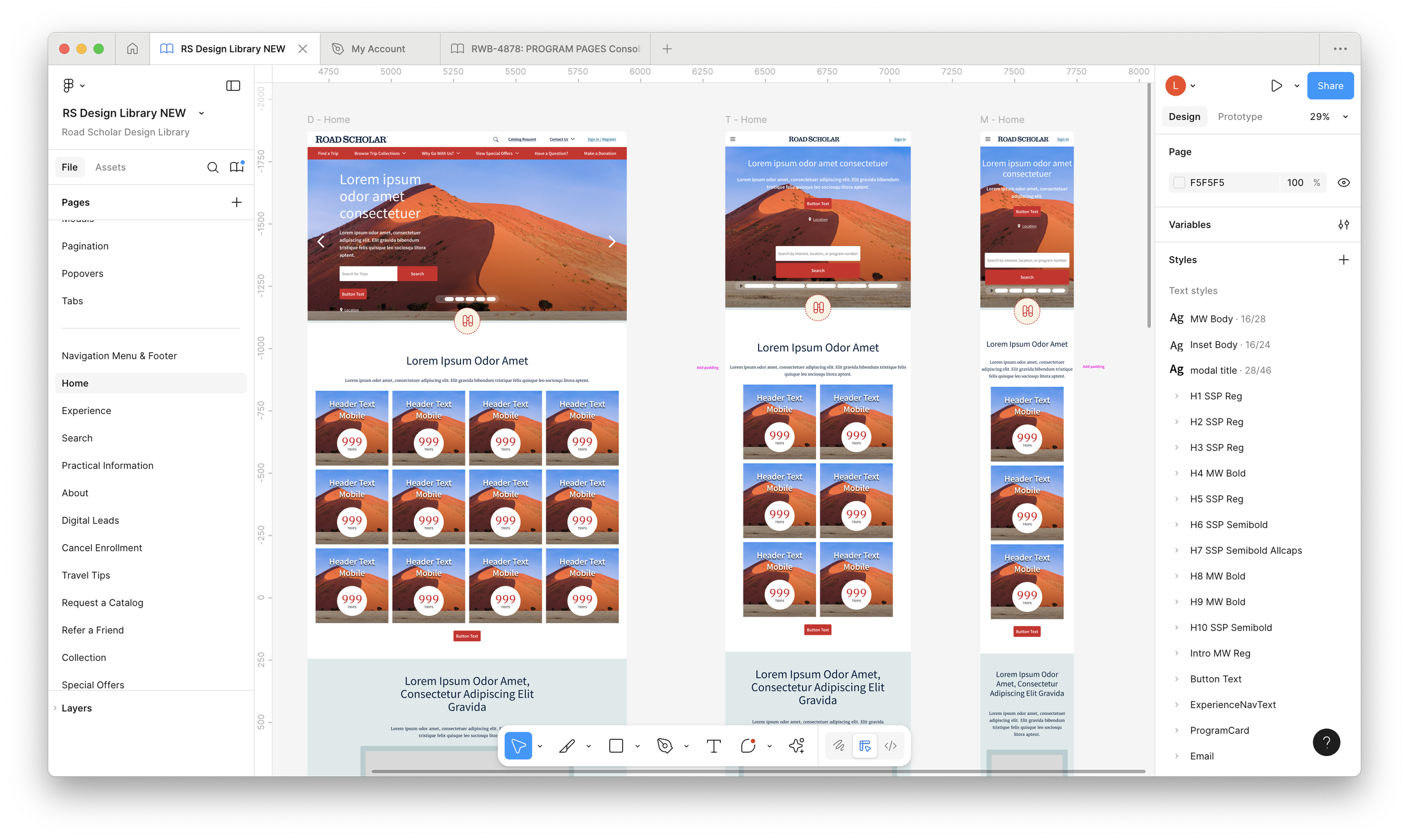The width and height of the screenshot is (1409, 840).
Task: Select the Comment tool
Action: [x=748, y=746]
